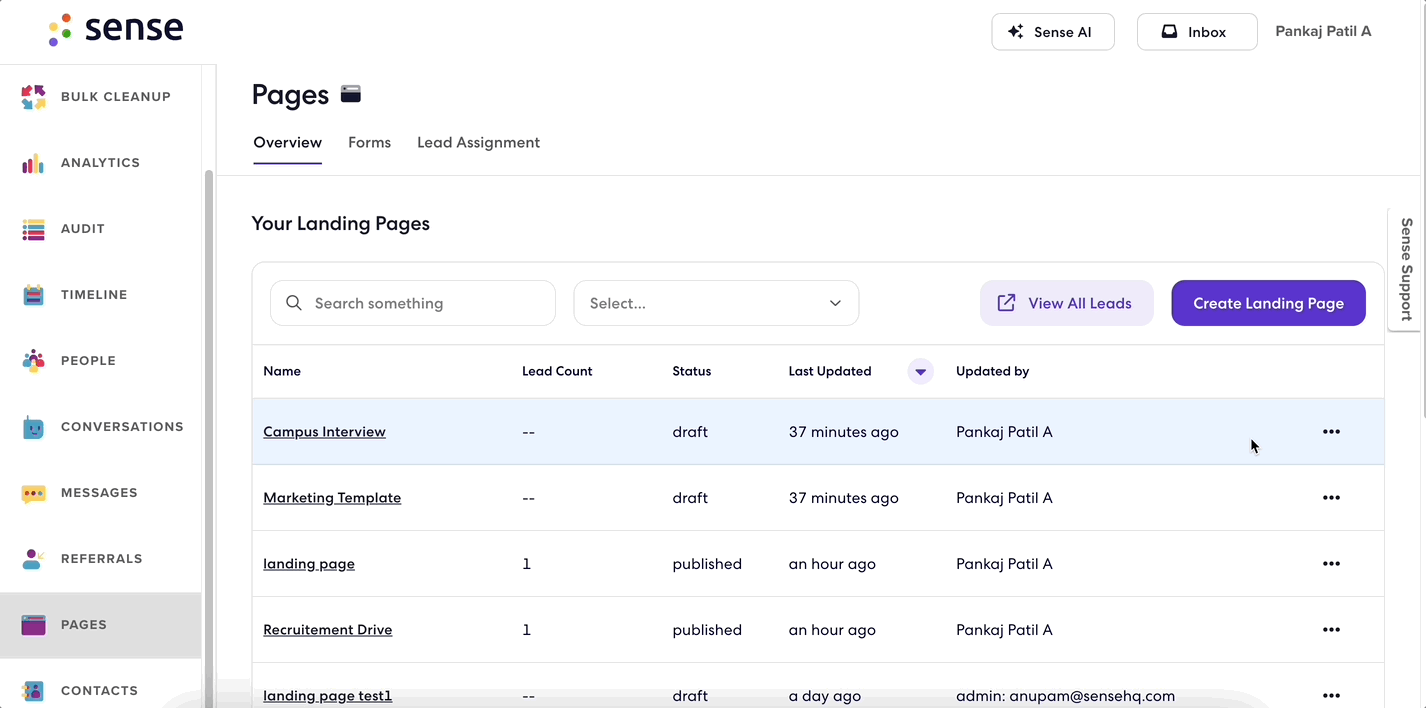The width and height of the screenshot is (1426, 708).
Task: Click the Search something input field
Action: point(413,303)
